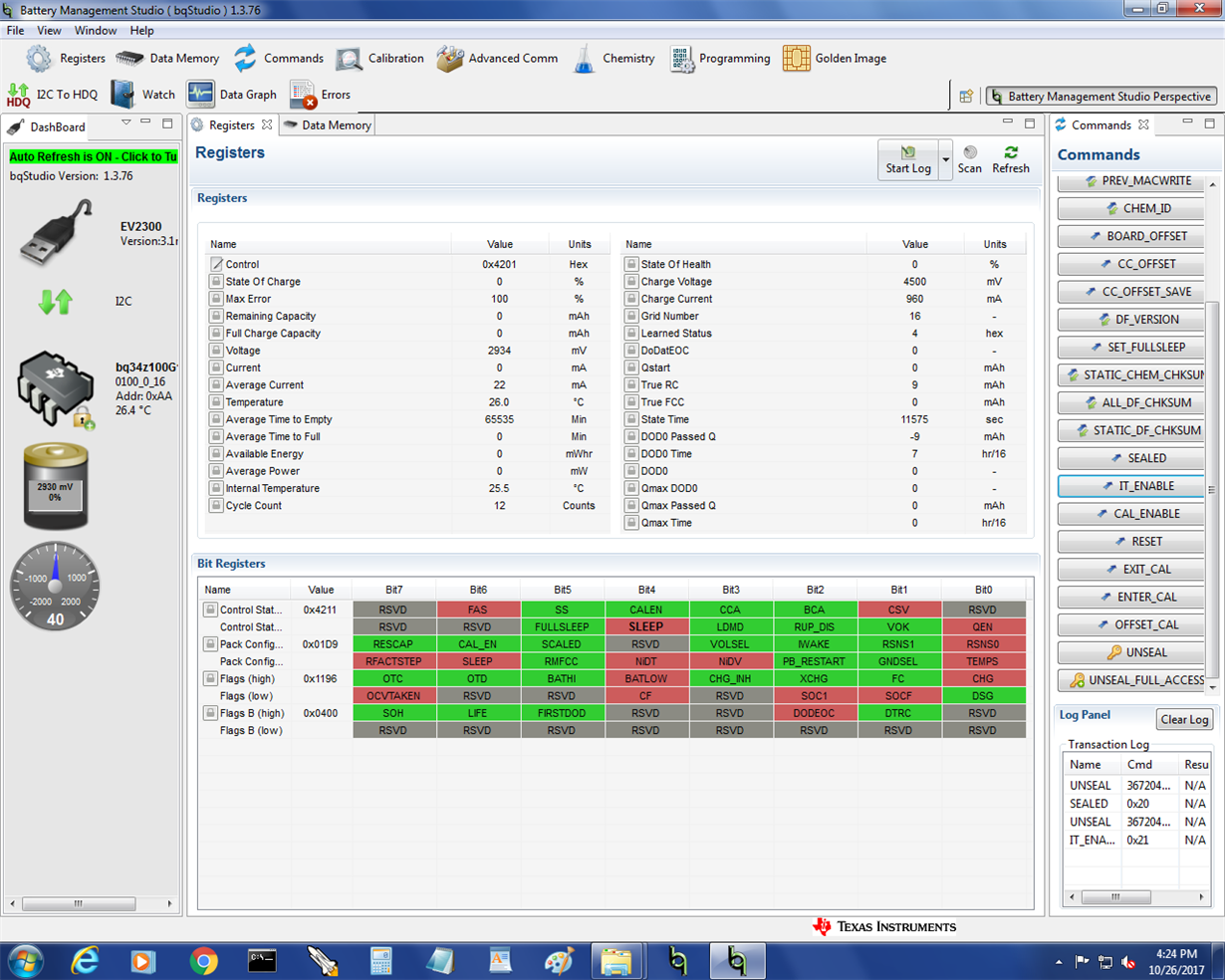The width and height of the screenshot is (1225, 980).
Task: Open the Calculator from taskbar
Action: coord(380,961)
